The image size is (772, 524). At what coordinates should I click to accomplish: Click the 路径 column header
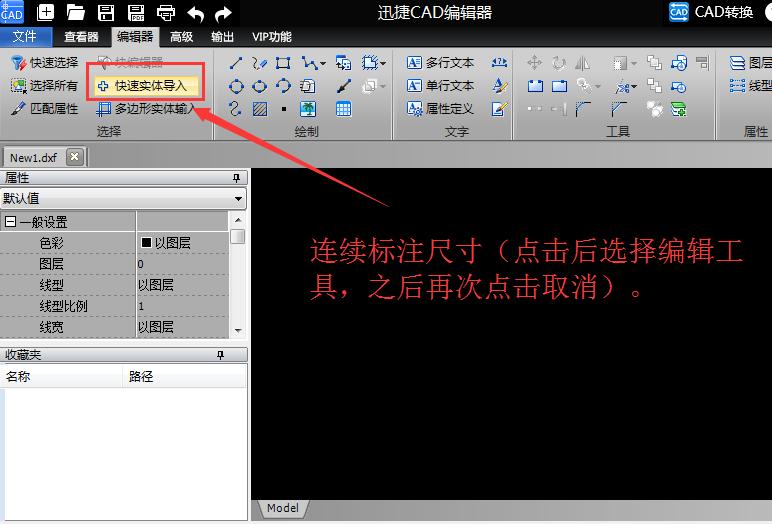tap(184, 376)
